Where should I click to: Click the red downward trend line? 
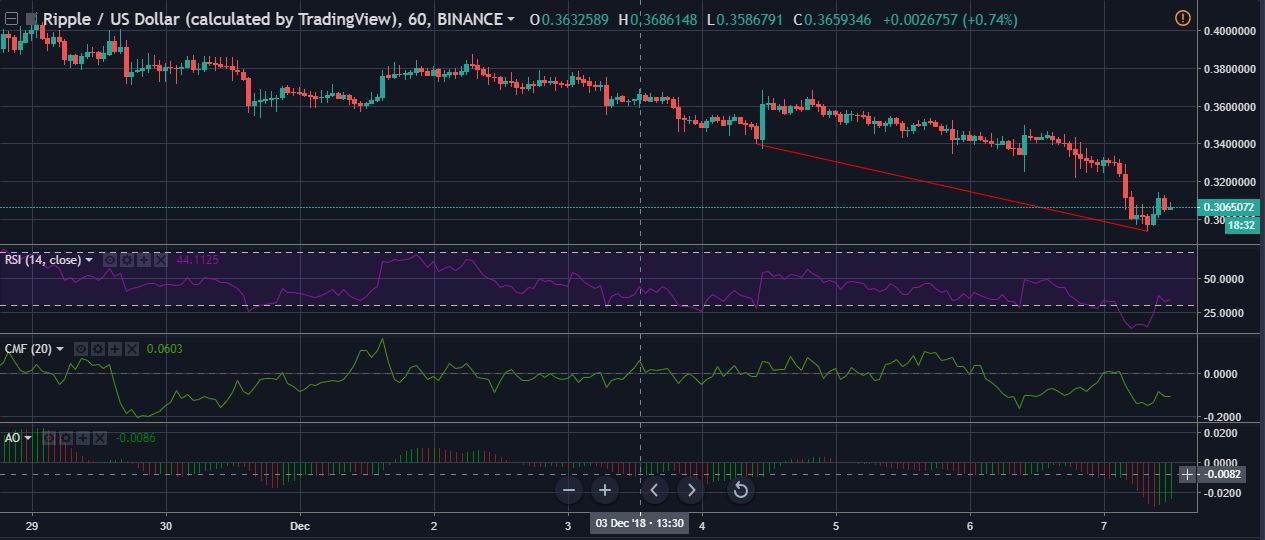click(x=954, y=188)
